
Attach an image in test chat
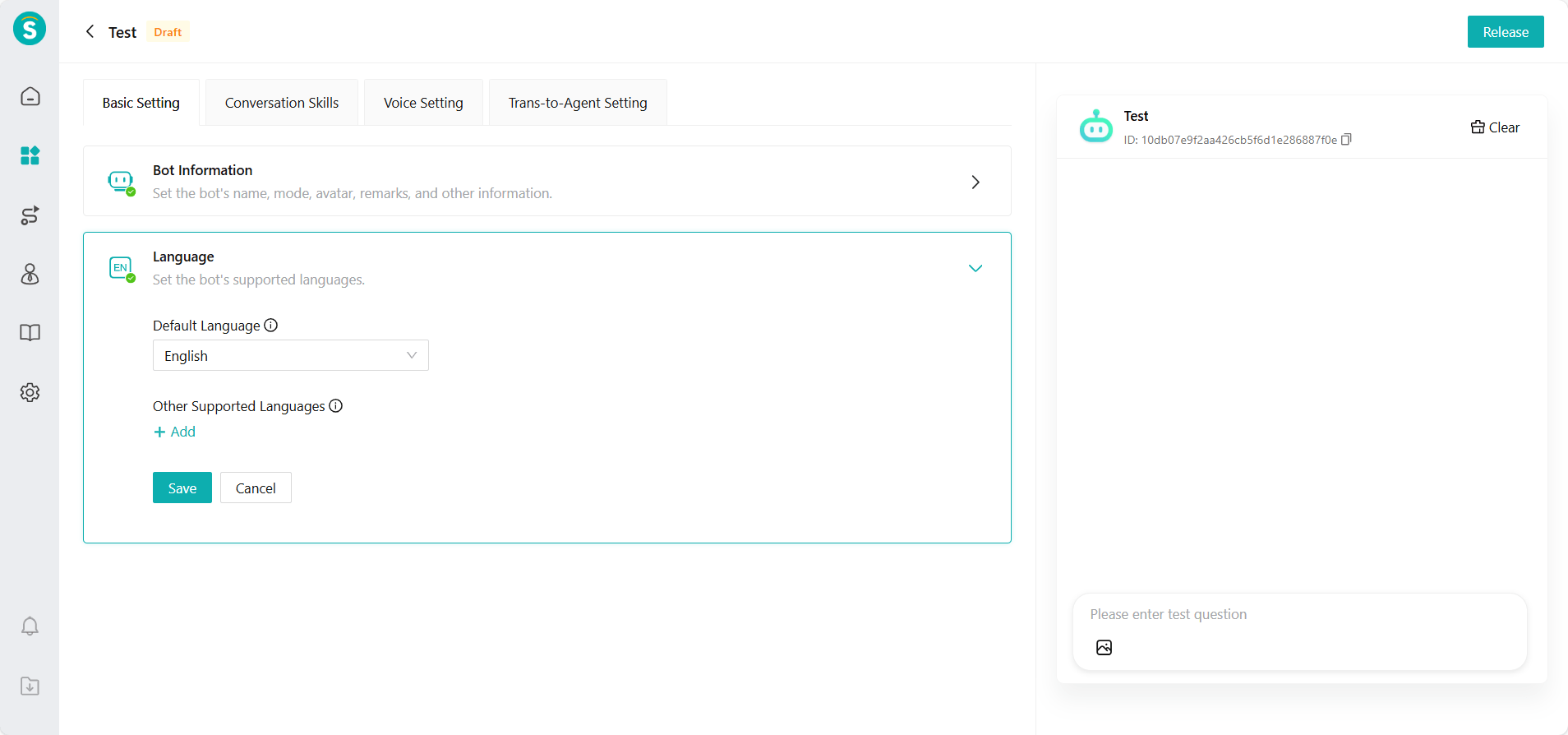tap(1104, 648)
